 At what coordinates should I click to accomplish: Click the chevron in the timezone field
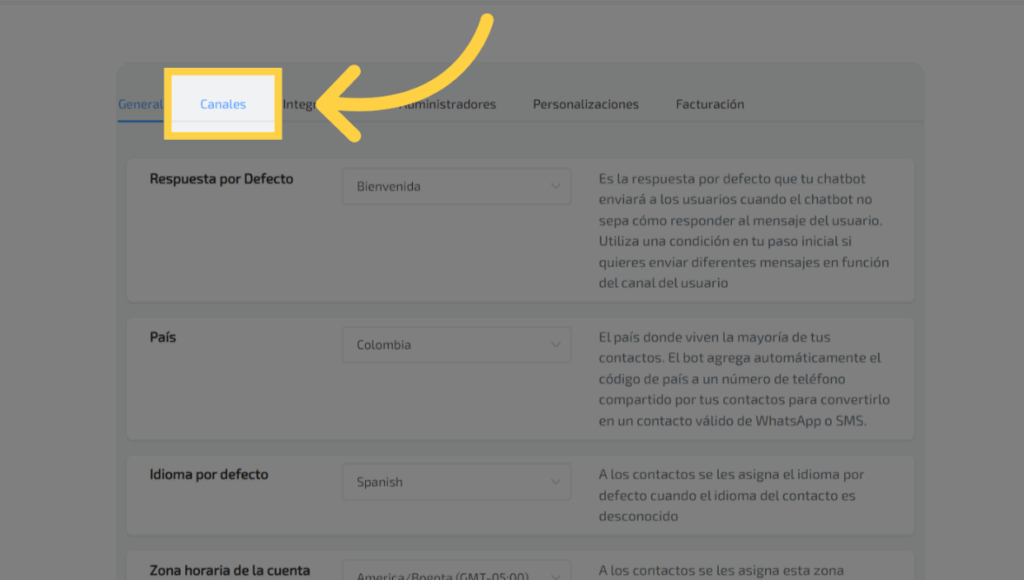(556, 575)
